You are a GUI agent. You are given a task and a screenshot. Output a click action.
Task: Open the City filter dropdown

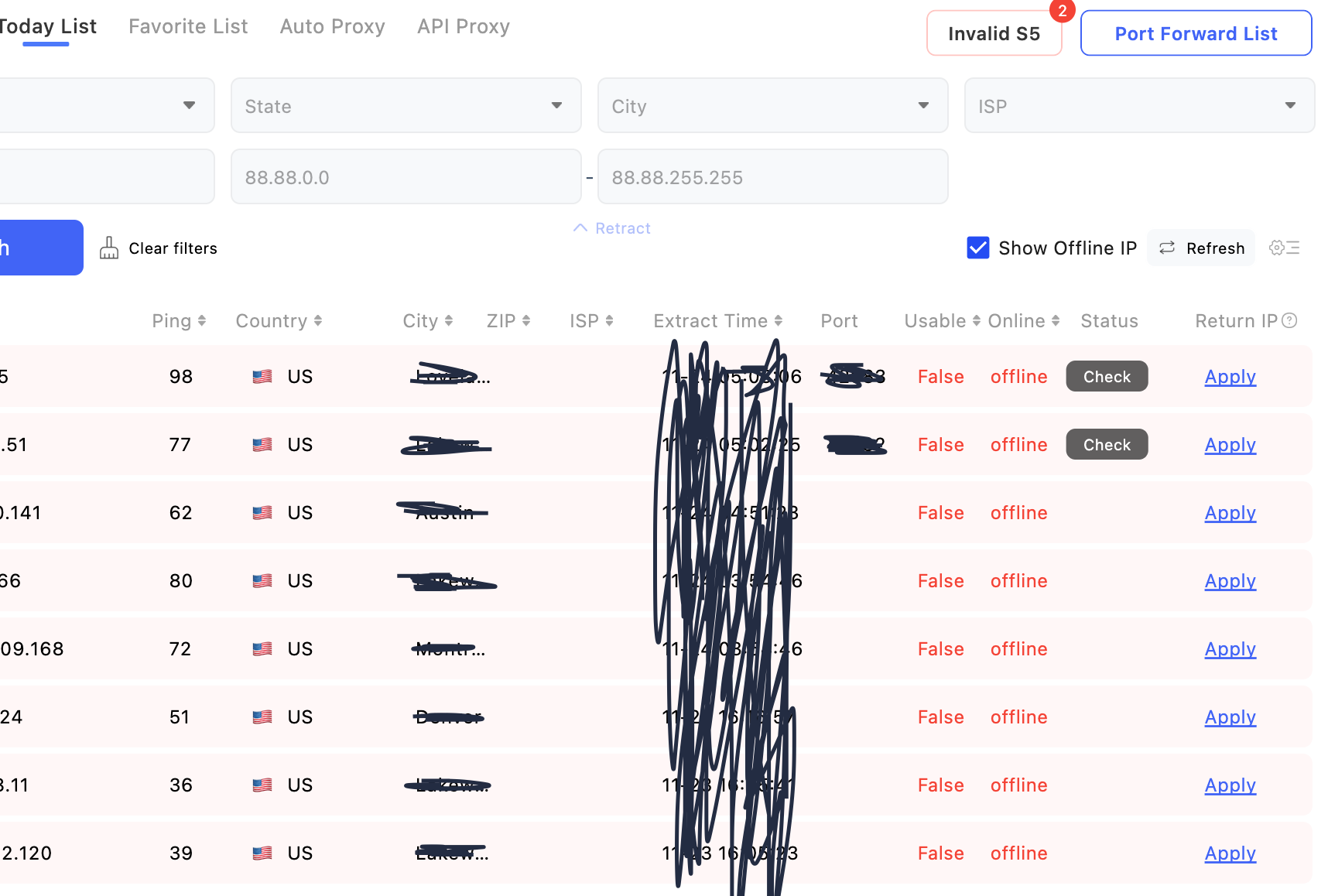coord(772,106)
